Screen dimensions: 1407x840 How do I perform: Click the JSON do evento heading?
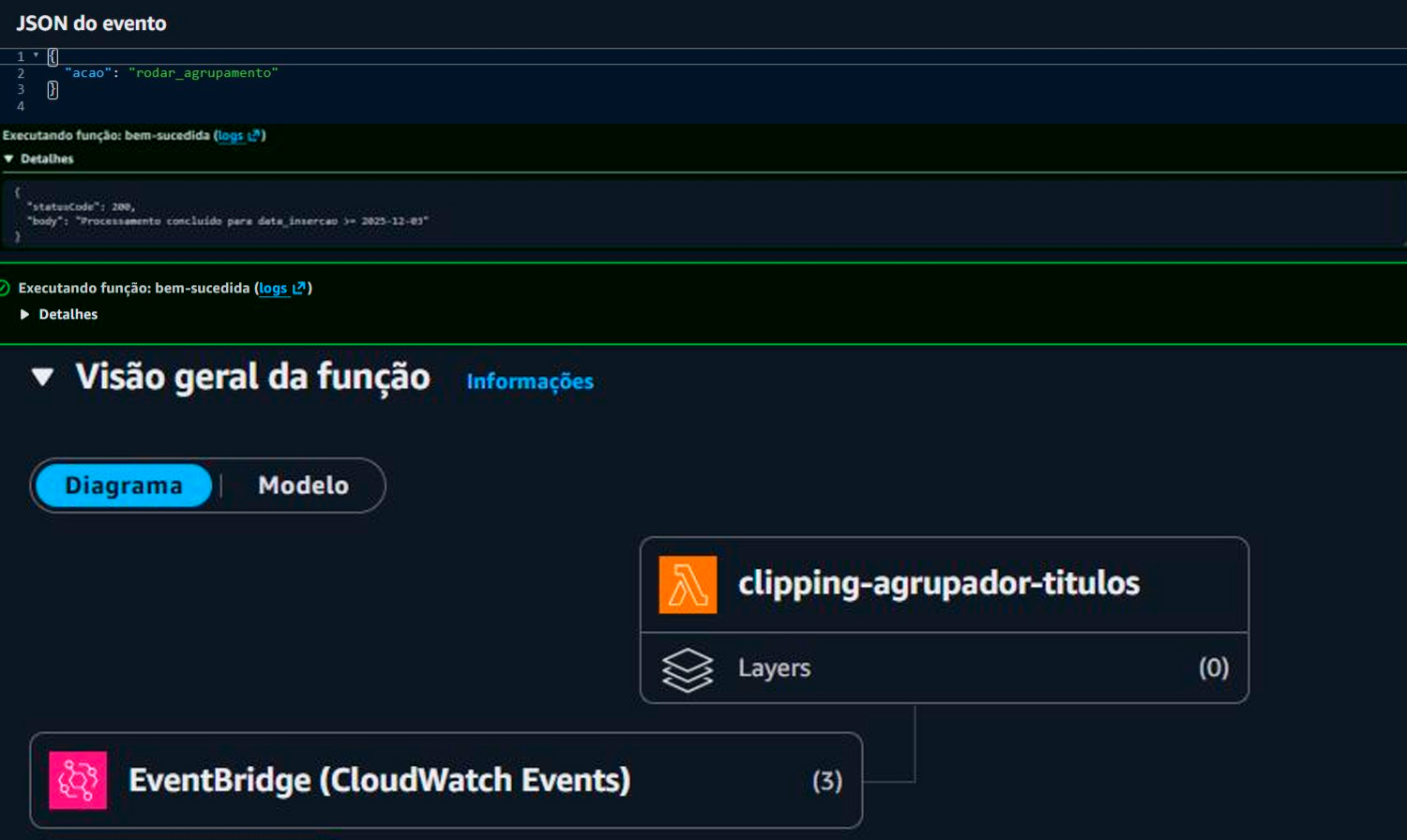91,23
